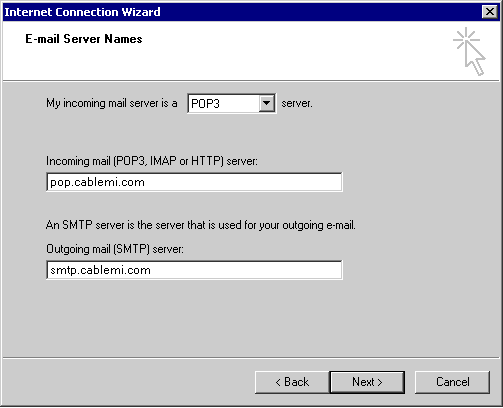The height and width of the screenshot is (408, 503).
Task: Click the SMTP server description sentence
Action: pyautogui.click(x=201, y=225)
